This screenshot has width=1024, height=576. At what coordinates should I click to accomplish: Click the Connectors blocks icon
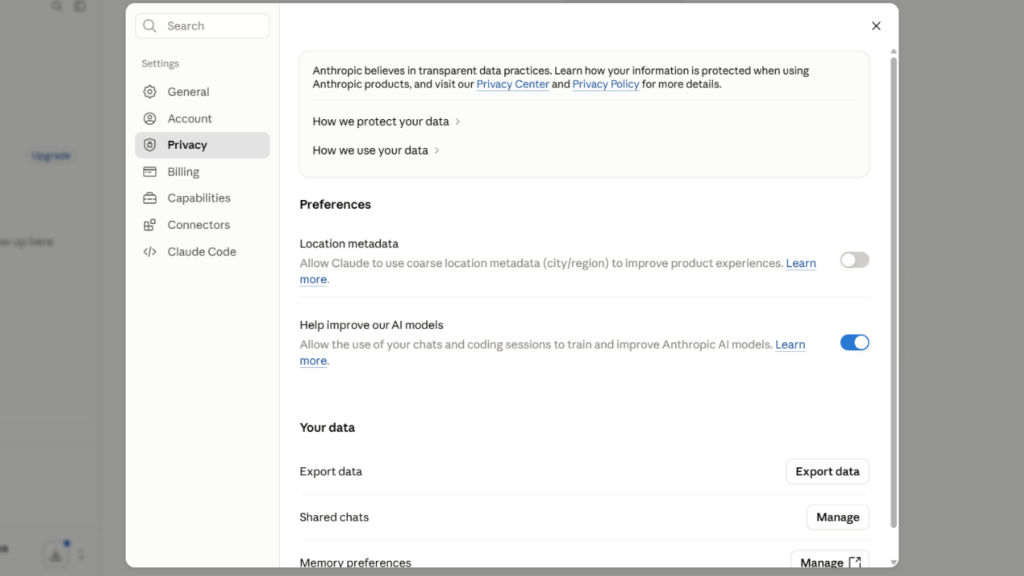coord(150,225)
